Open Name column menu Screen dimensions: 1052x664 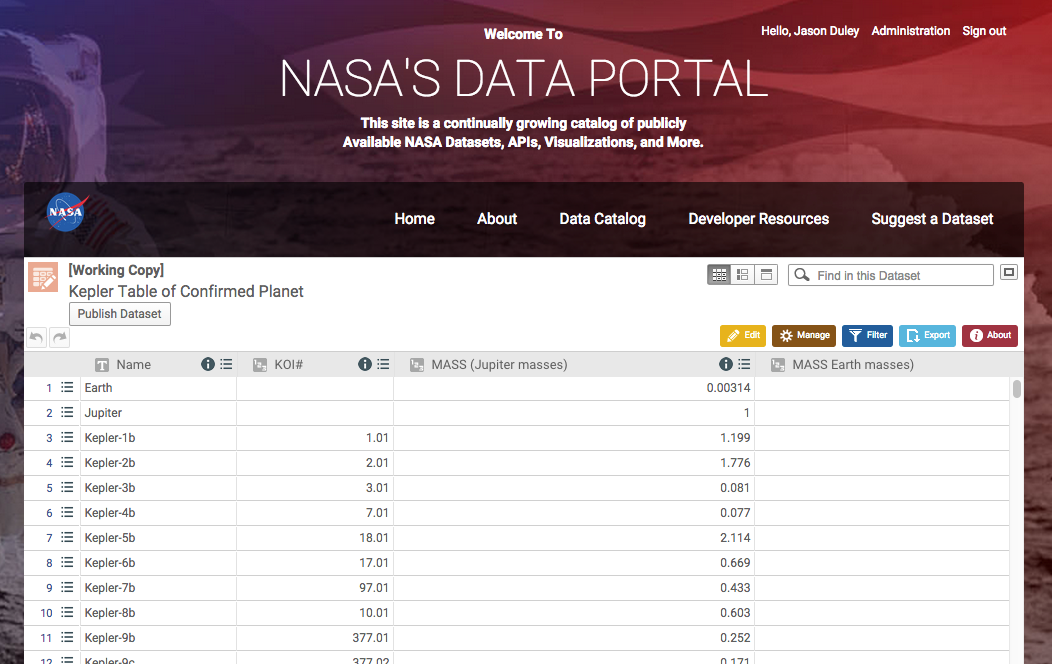pos(226,364)
